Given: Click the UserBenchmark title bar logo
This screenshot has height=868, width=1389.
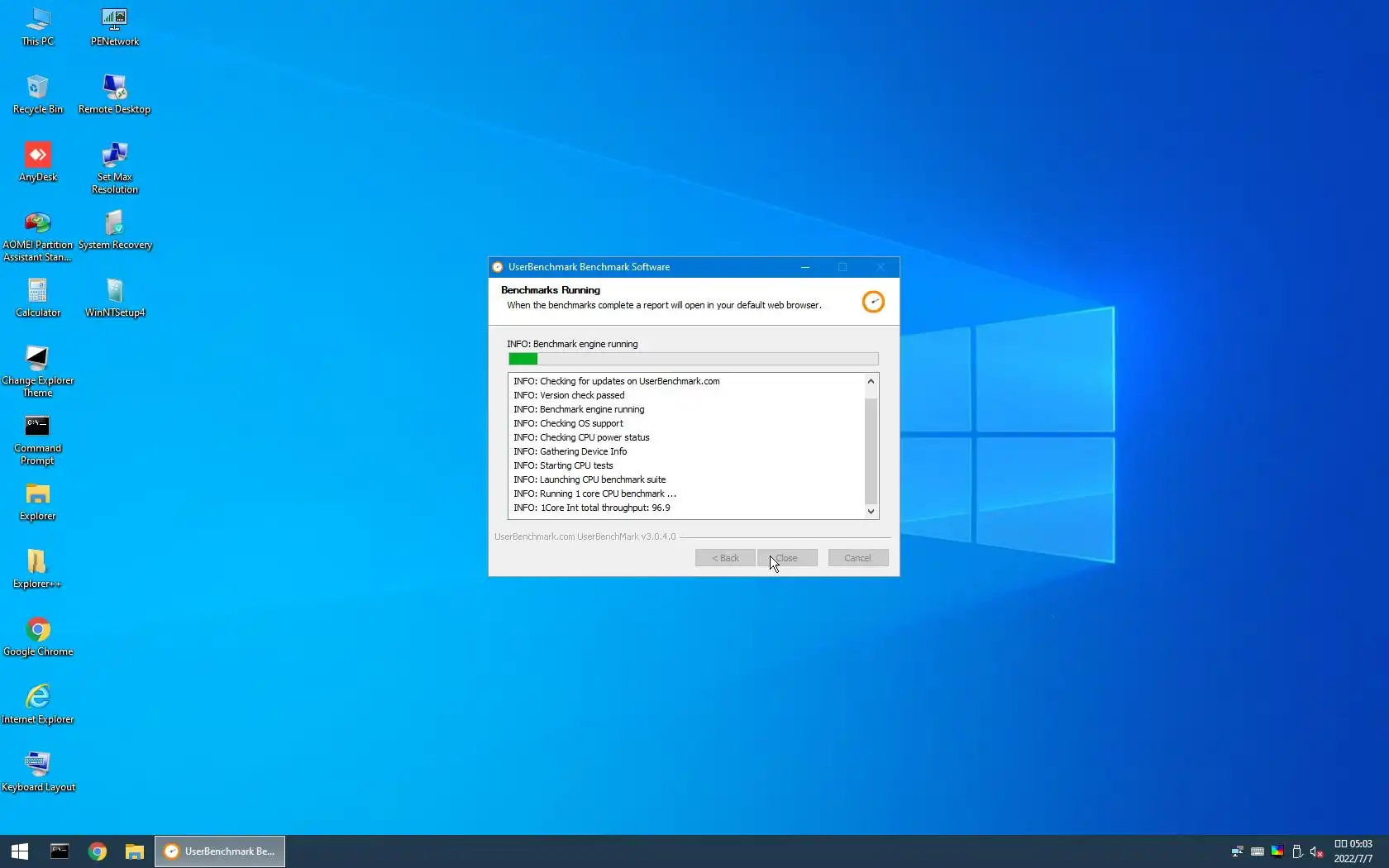Looking at the screenshot, I should click(498, 267).
